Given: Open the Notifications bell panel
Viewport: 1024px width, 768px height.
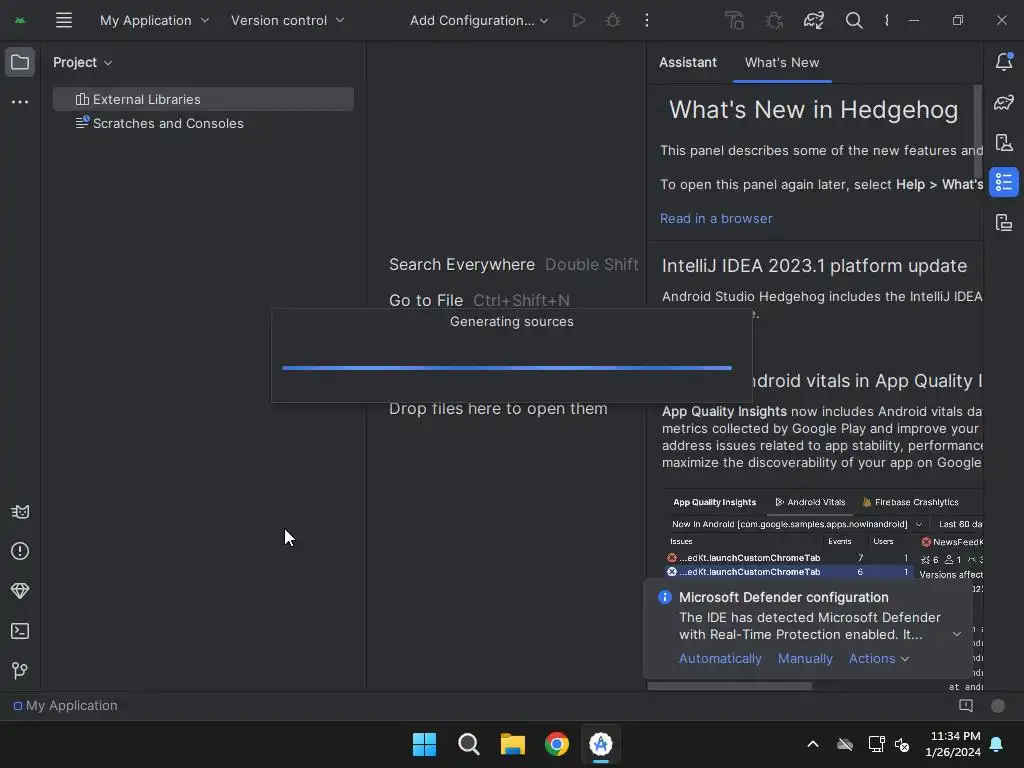Looking at the screenshot, I should (x=1004, y=61).
